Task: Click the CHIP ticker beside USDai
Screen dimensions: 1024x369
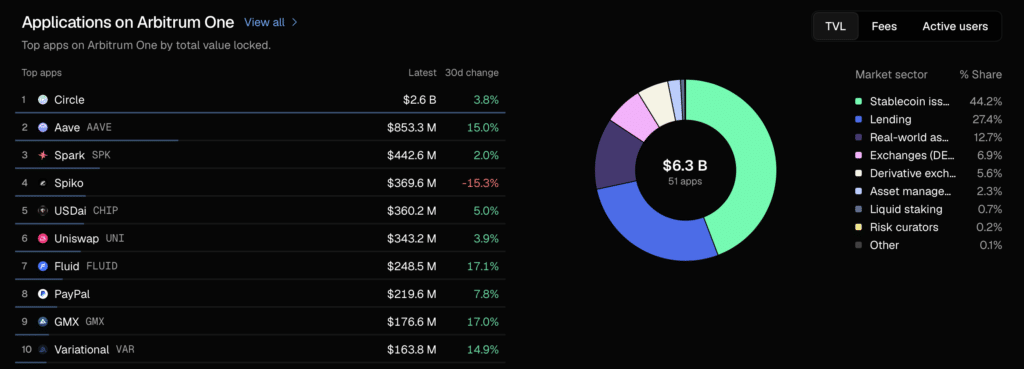Action: point(105,211)
